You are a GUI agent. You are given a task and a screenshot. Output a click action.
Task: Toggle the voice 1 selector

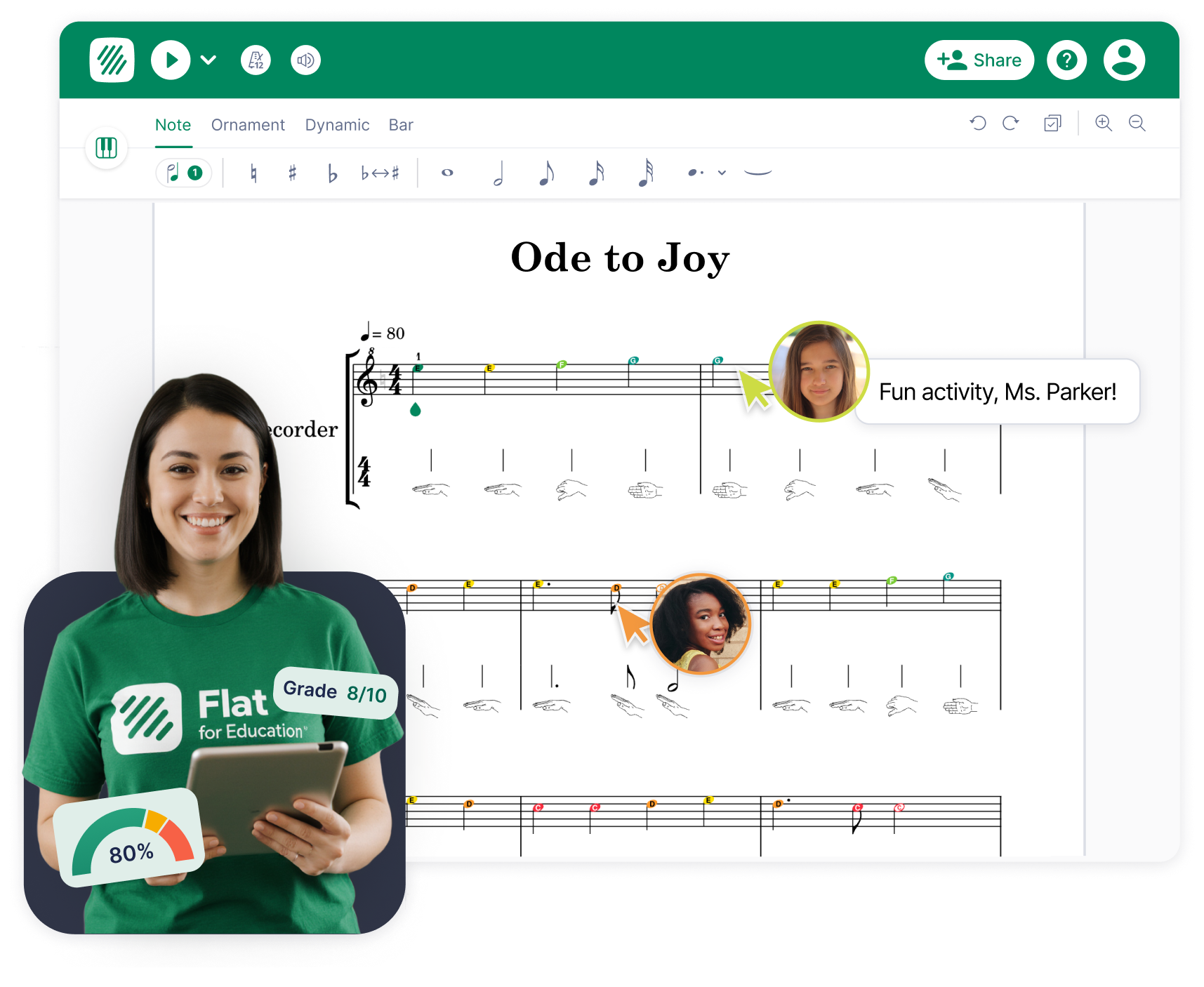coord(184,173)
